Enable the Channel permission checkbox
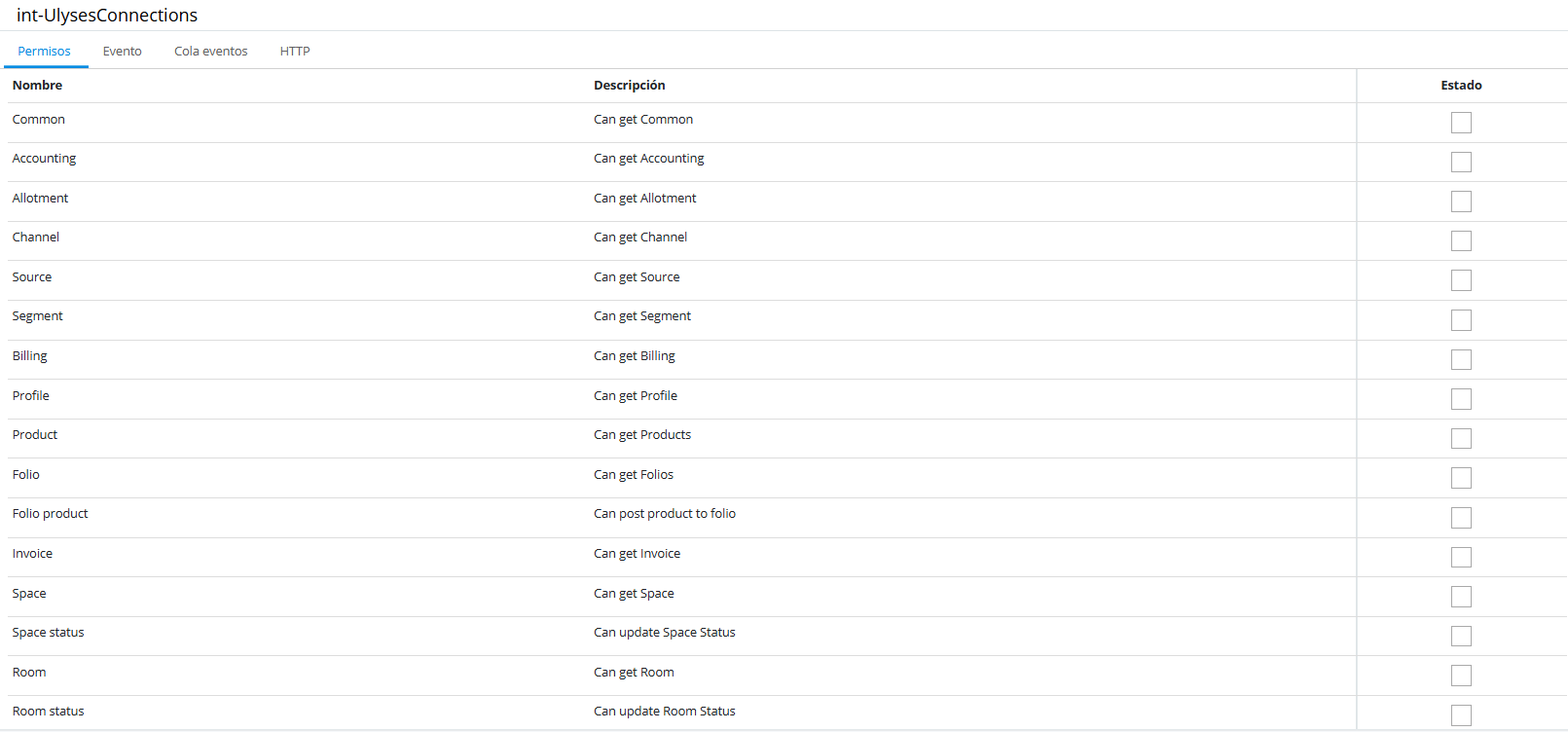1568x732 pixels. click(x=1461, y=240)
